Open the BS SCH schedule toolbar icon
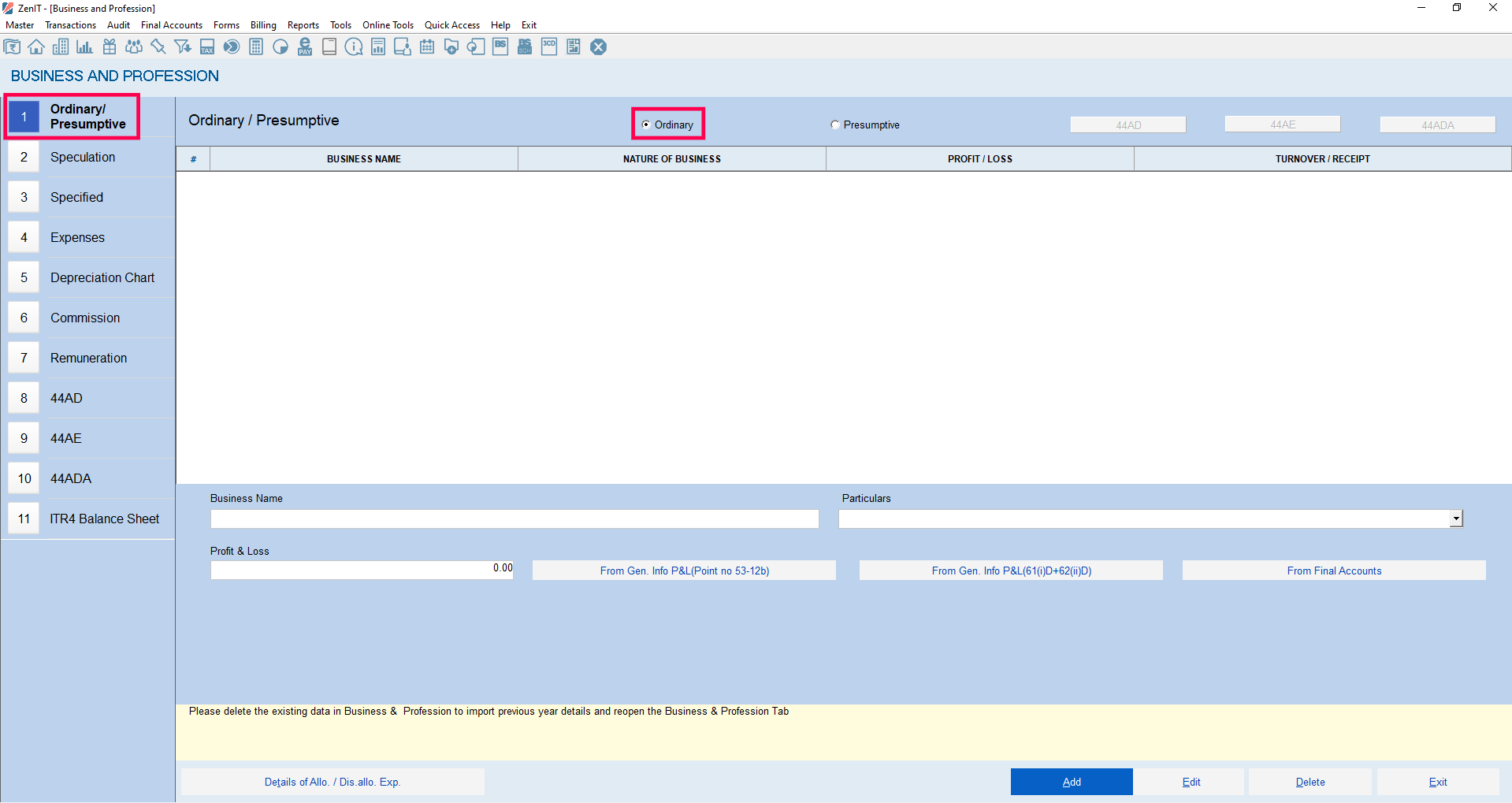The image size is (1512, 803). (525, 47)
